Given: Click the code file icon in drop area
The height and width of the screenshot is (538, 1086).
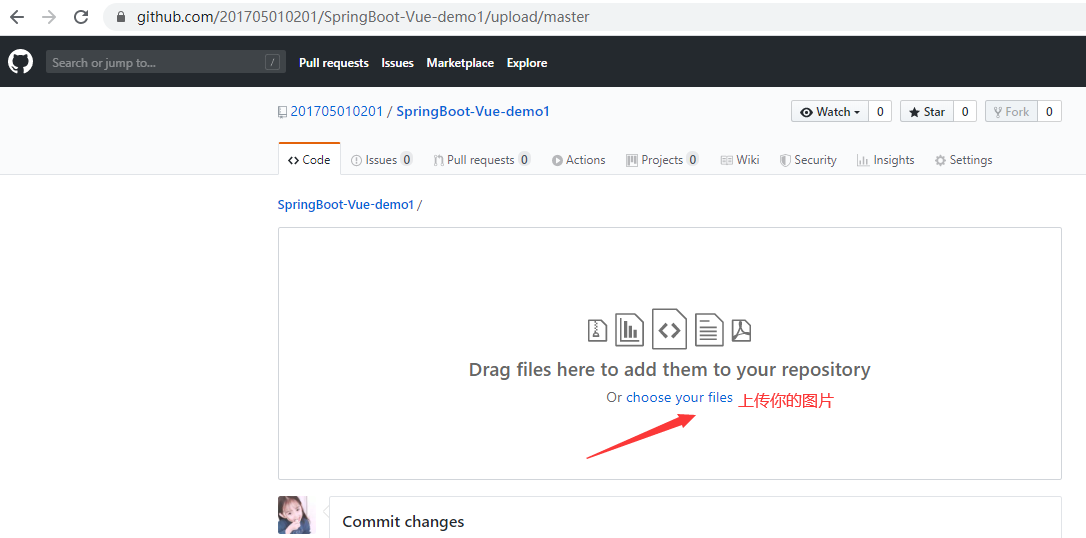Looking at the screenshot, I should [x=670, y=328].
